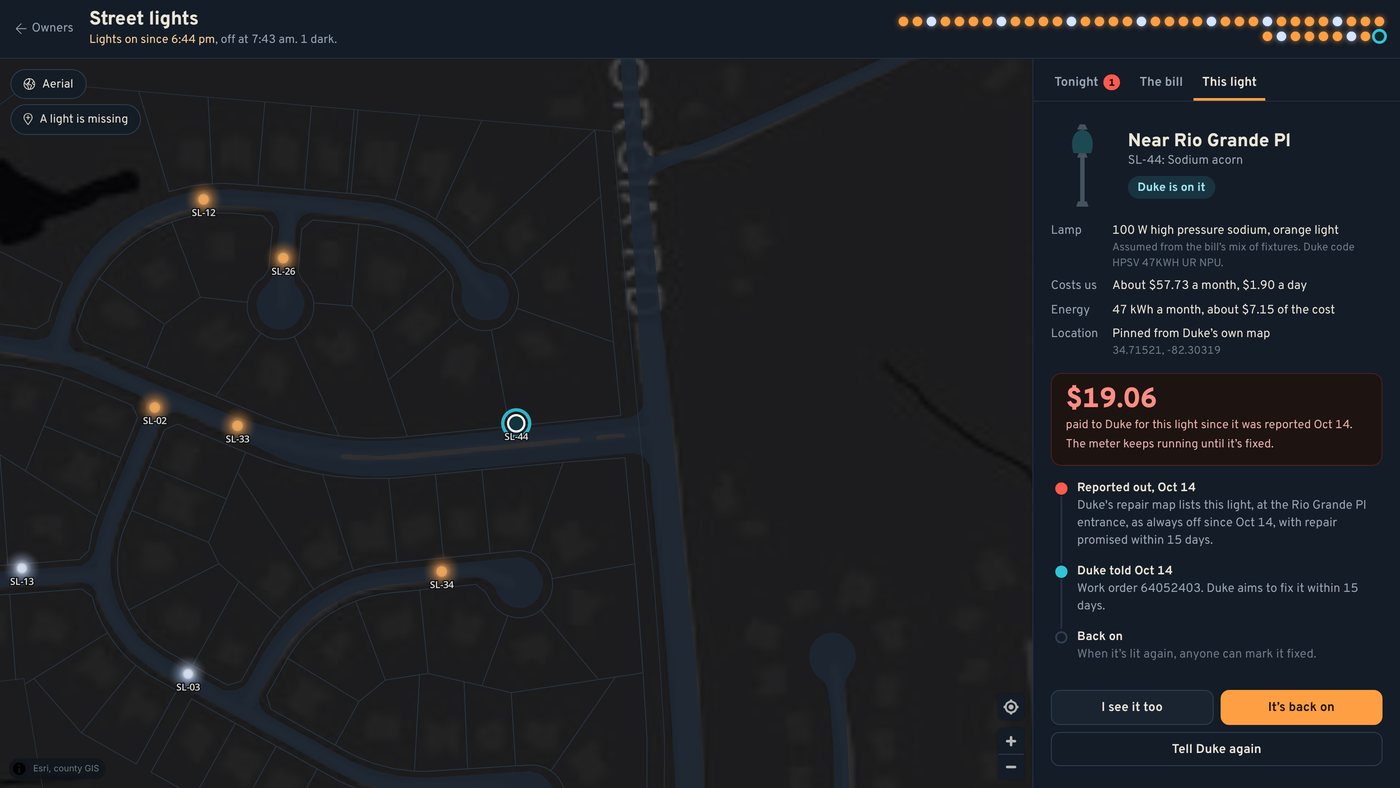The image size is (1400, 788).
Task: Click the red 'Reported out, Oct 14' dot
Action: [1061, 488]
